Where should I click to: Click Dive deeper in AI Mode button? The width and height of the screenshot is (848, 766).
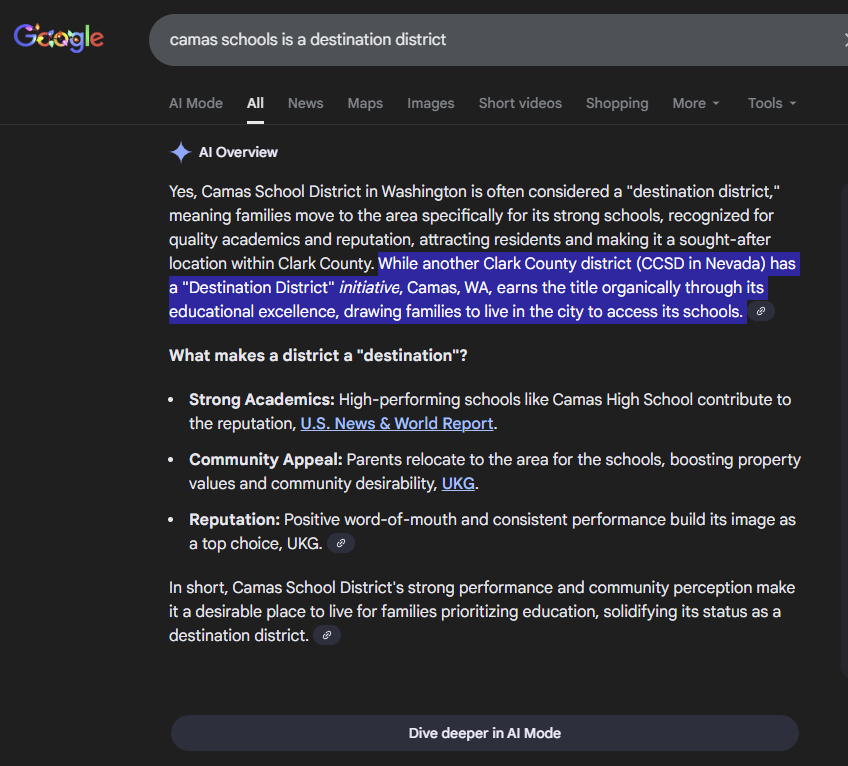(x=485, y=733)
